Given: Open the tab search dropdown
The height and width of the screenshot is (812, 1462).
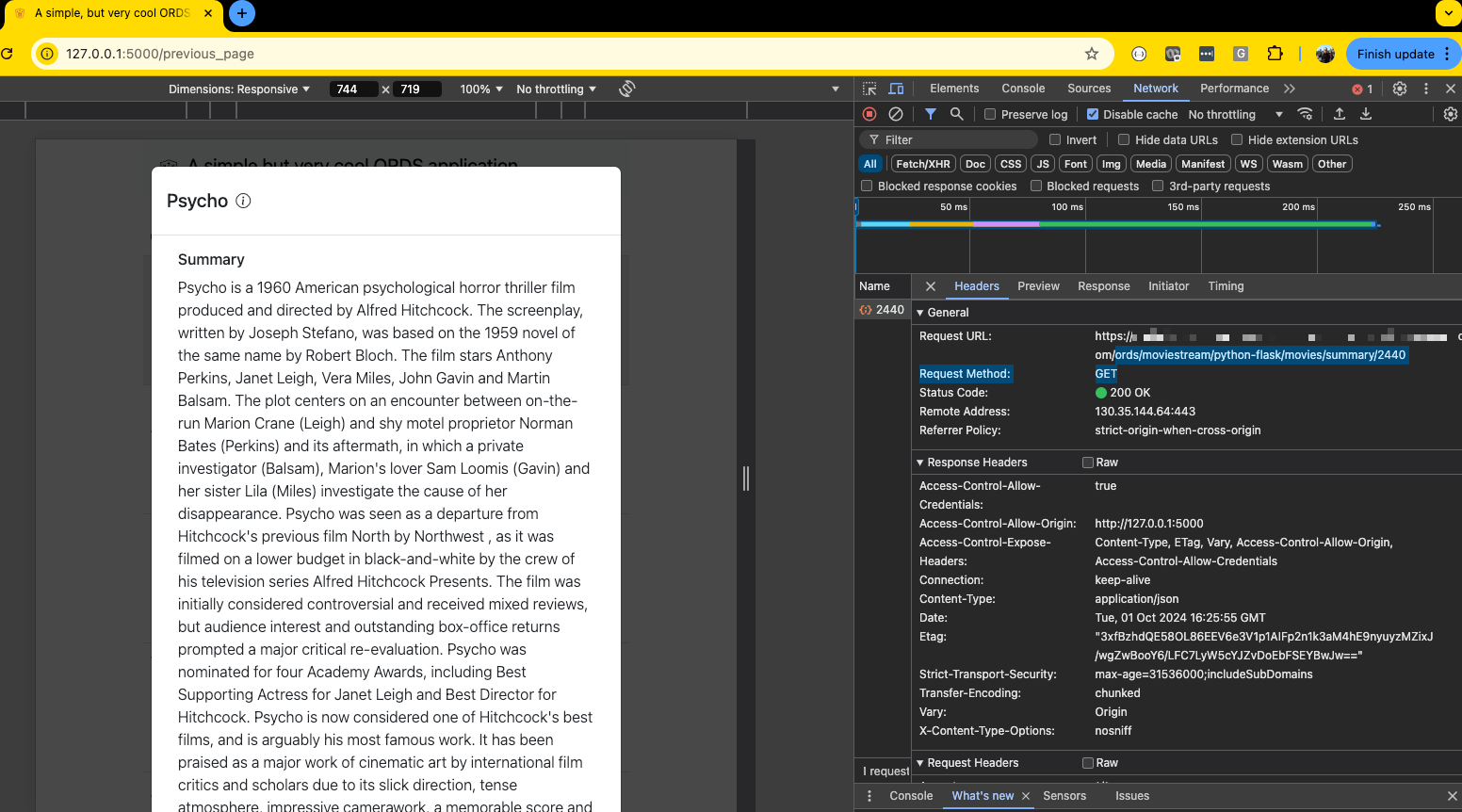Looking at the screenshot, I should coord(1448,13).
